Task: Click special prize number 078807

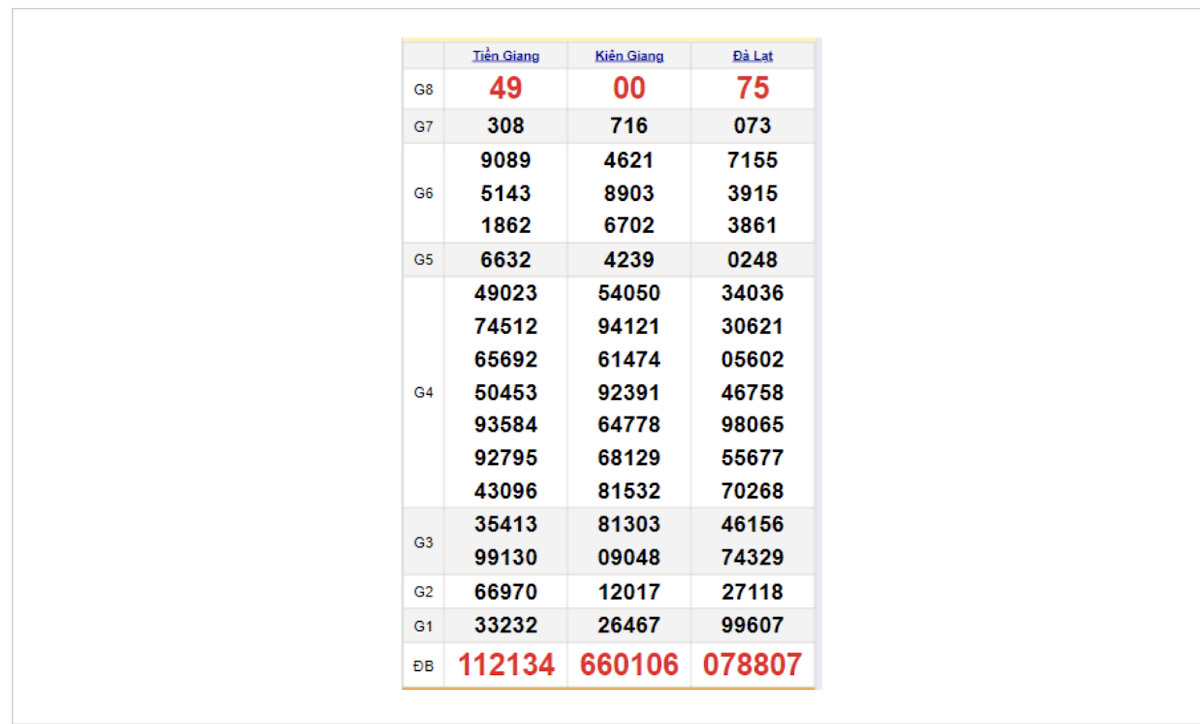Action: (x=752, y=665)
